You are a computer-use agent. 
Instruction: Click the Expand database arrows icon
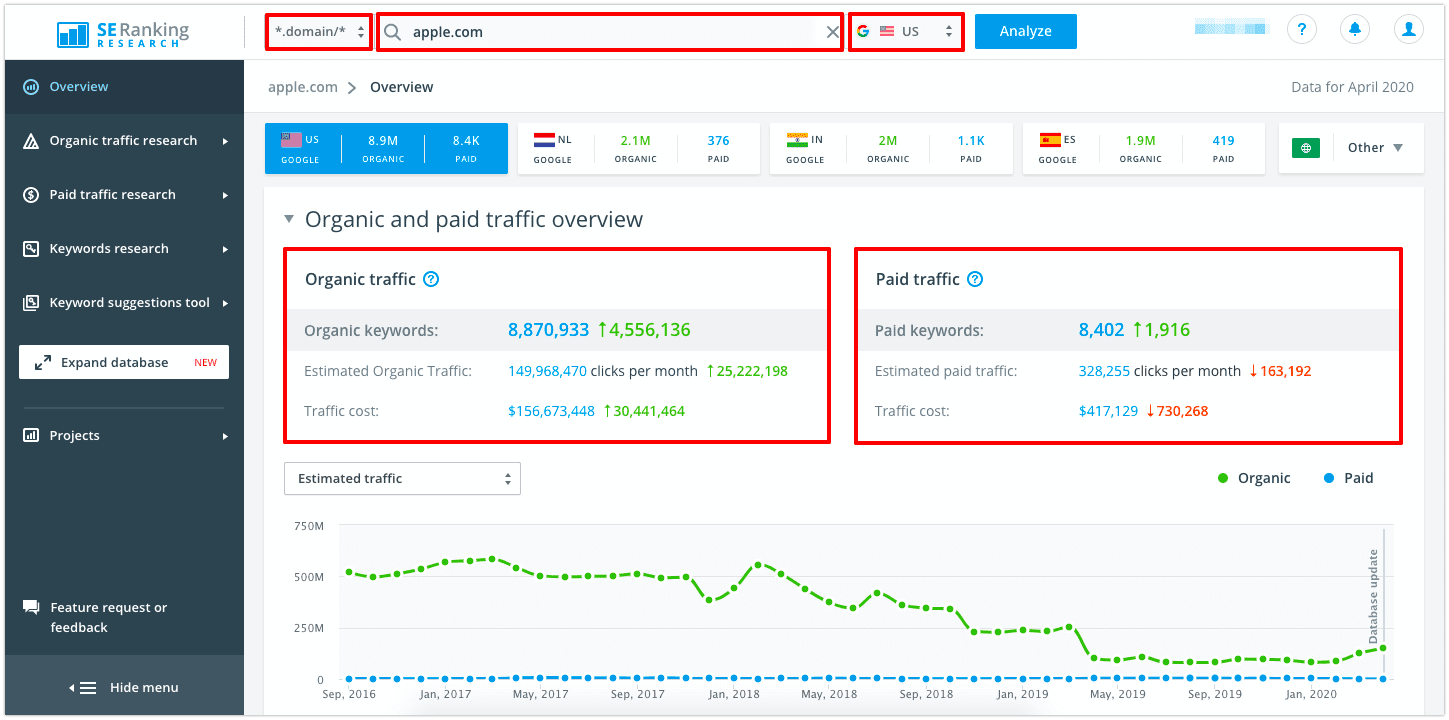tap(43, 363)
